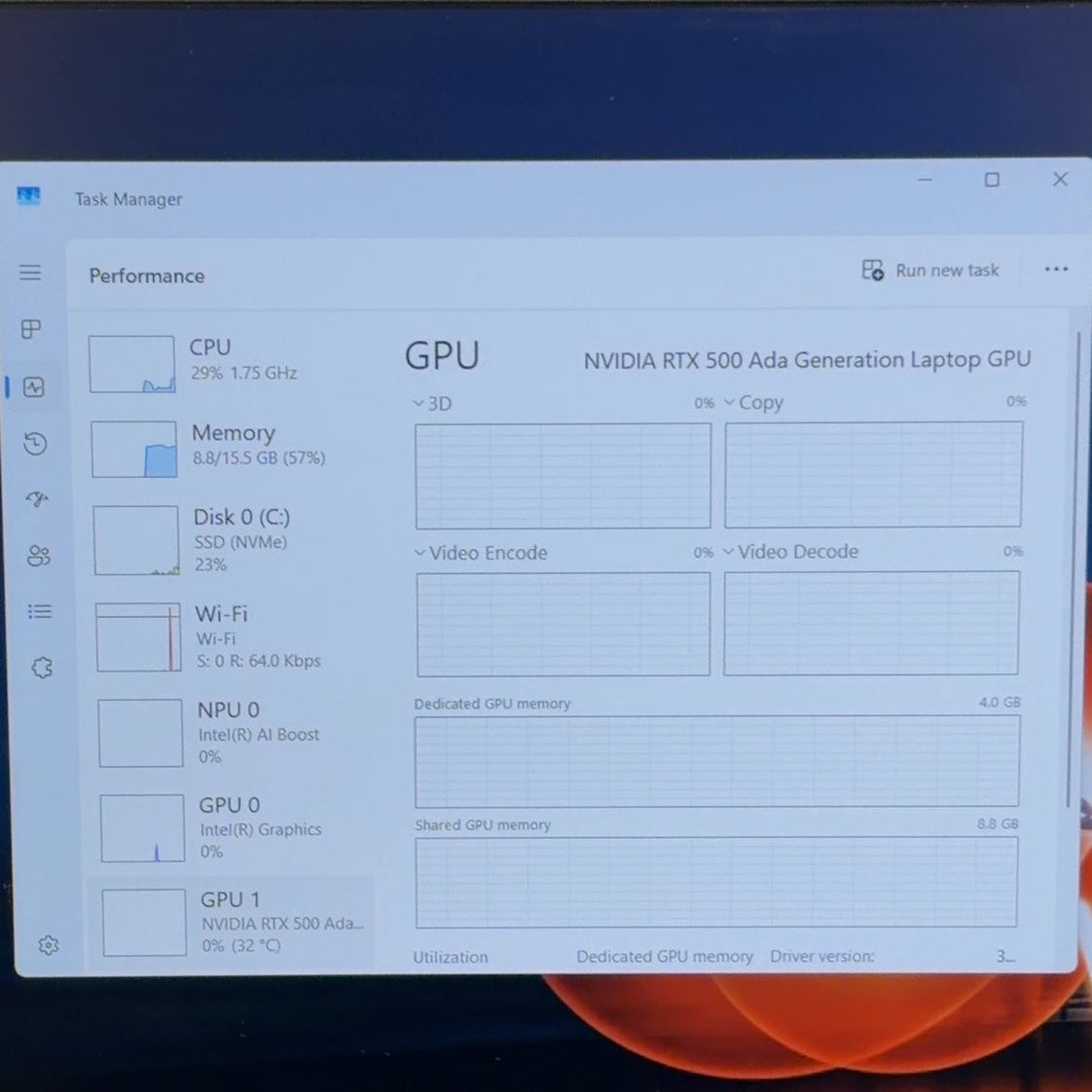Click the S: 0 R: 64.0 Kbps reading

tap(258, 660)
